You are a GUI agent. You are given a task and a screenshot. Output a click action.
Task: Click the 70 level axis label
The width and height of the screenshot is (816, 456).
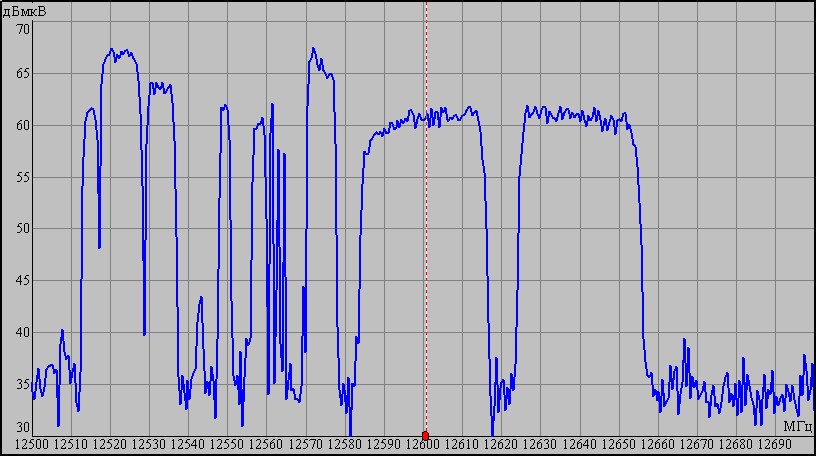(x=23, y=29)
